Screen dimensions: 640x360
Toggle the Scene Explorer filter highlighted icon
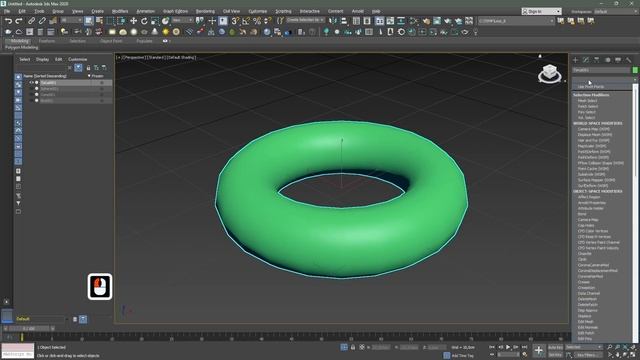click(x=78, y=68)
